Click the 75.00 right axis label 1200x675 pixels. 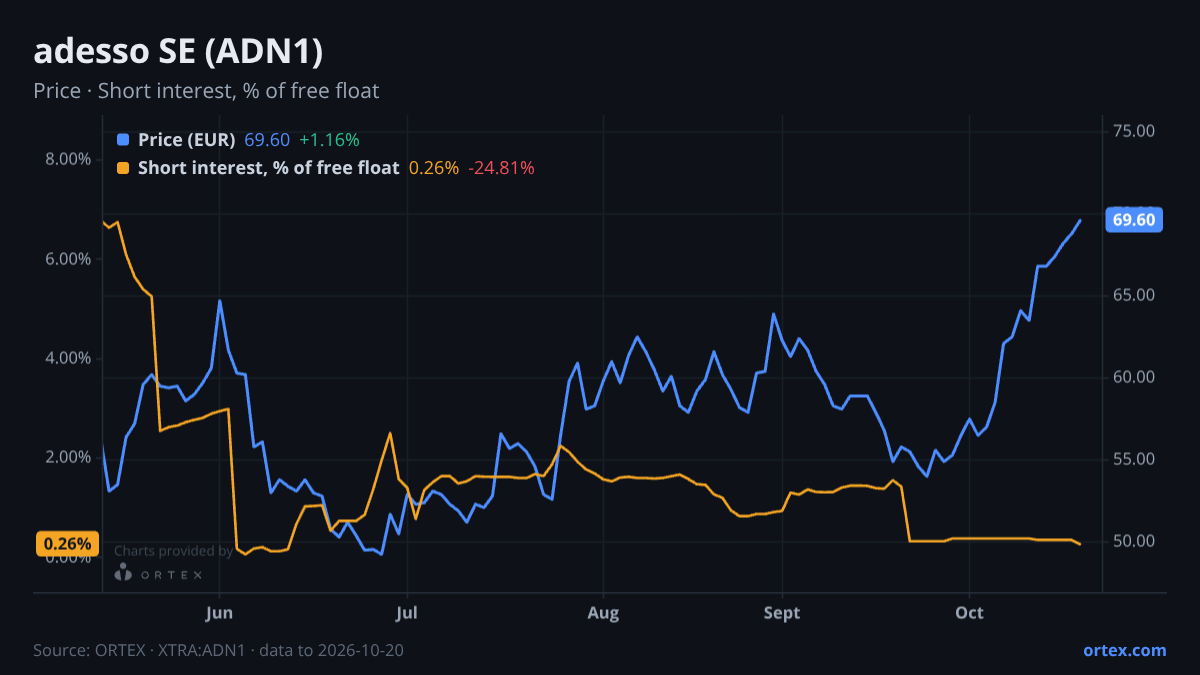click(x=1135, y=131)
